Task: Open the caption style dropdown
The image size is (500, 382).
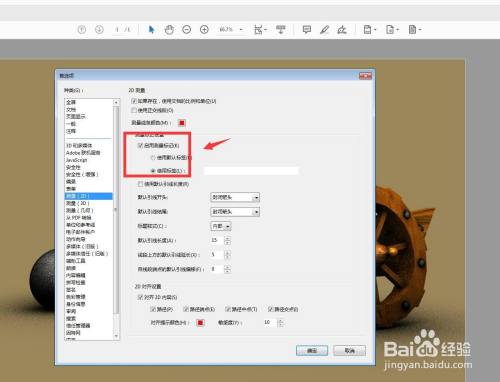Action: [221, 226]
